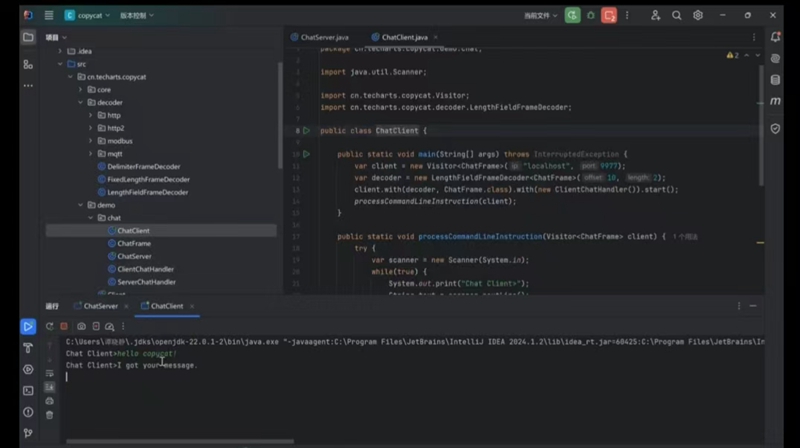Open the shield Coverage tool window icon

tap(775, 129)
